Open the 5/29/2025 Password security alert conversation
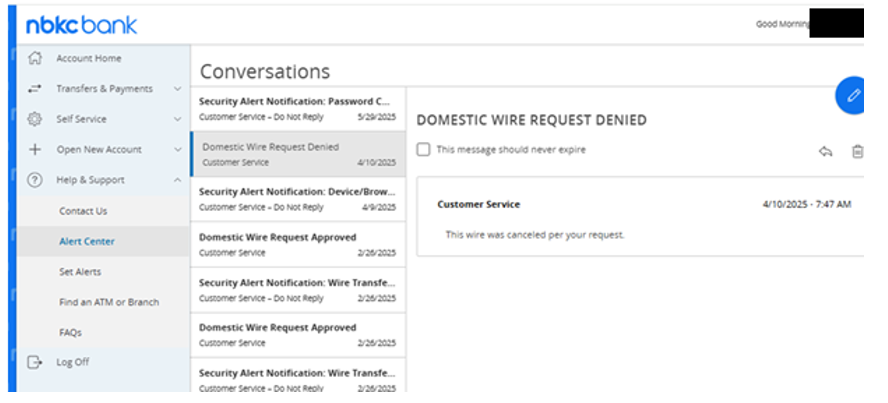Image resolution: width=888 pixels, height=403 pixels. click(298, 109)
